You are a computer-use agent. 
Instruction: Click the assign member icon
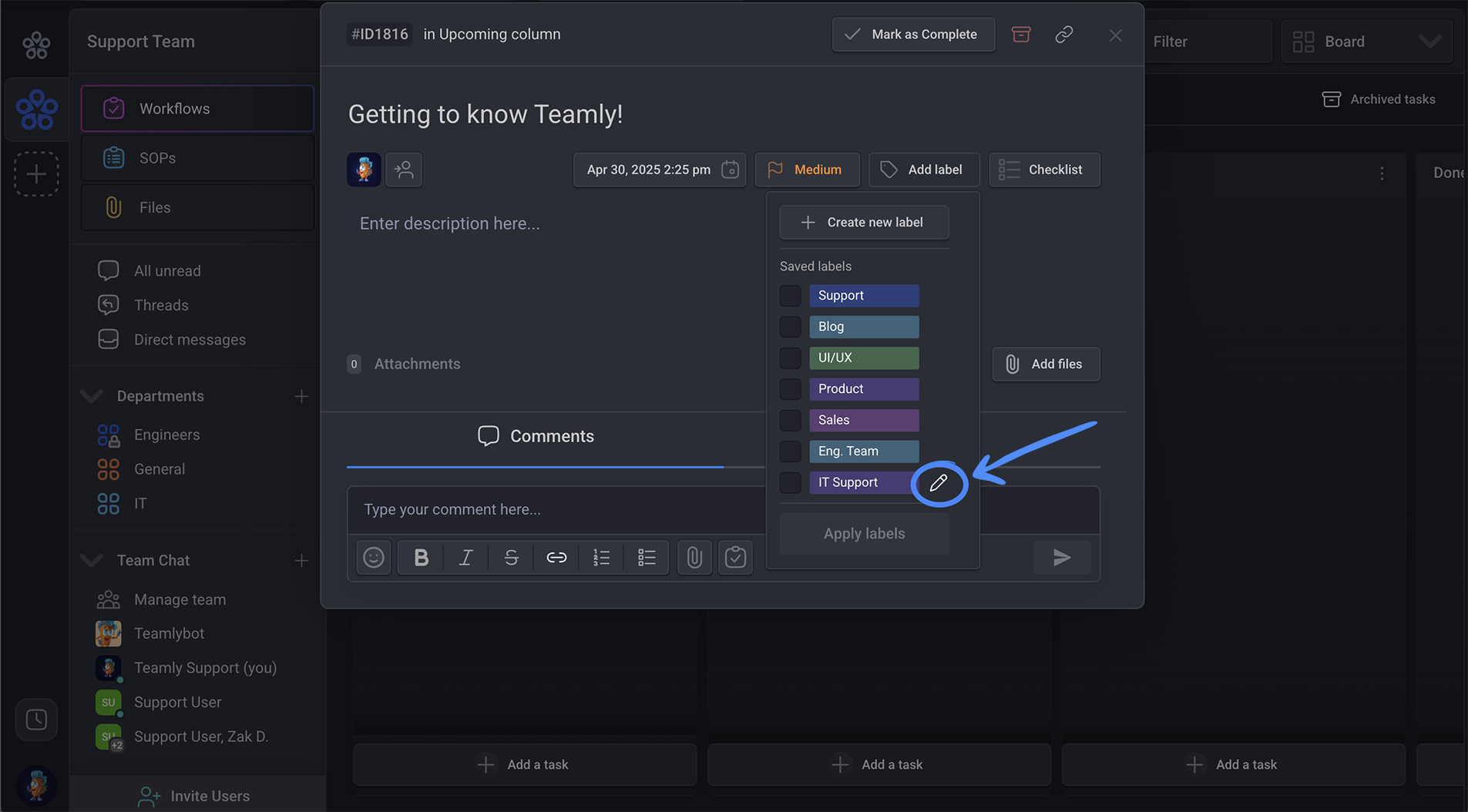point(404,169)
